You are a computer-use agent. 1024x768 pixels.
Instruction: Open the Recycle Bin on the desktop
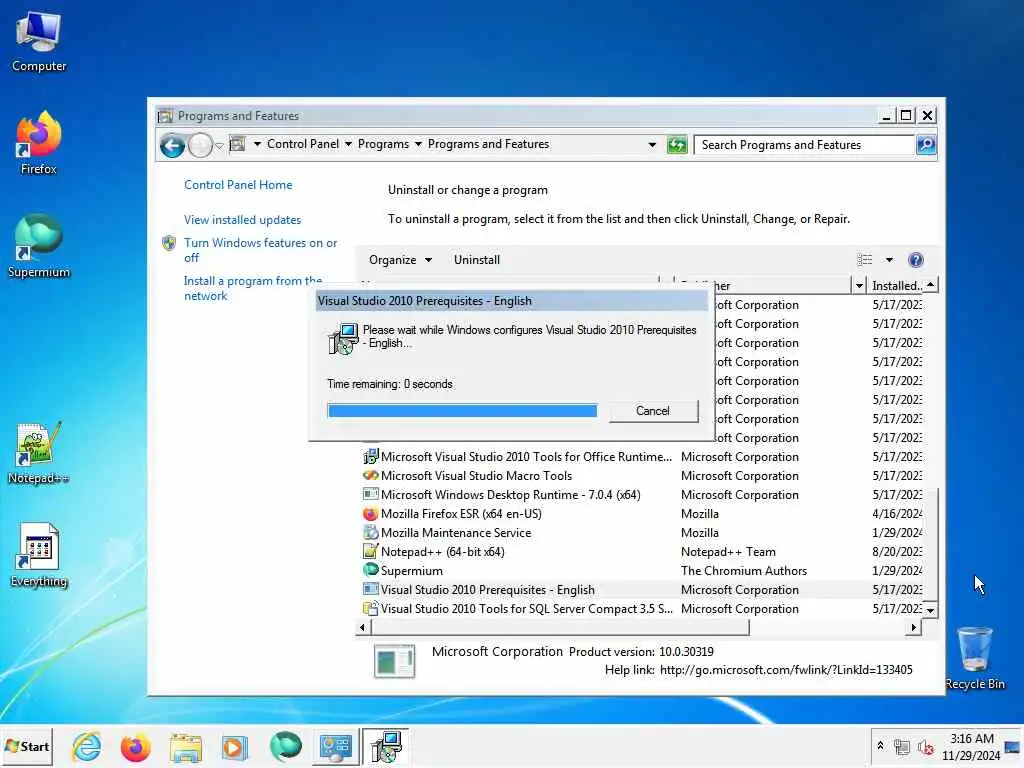pyautogui.click(x=974, y=658)
